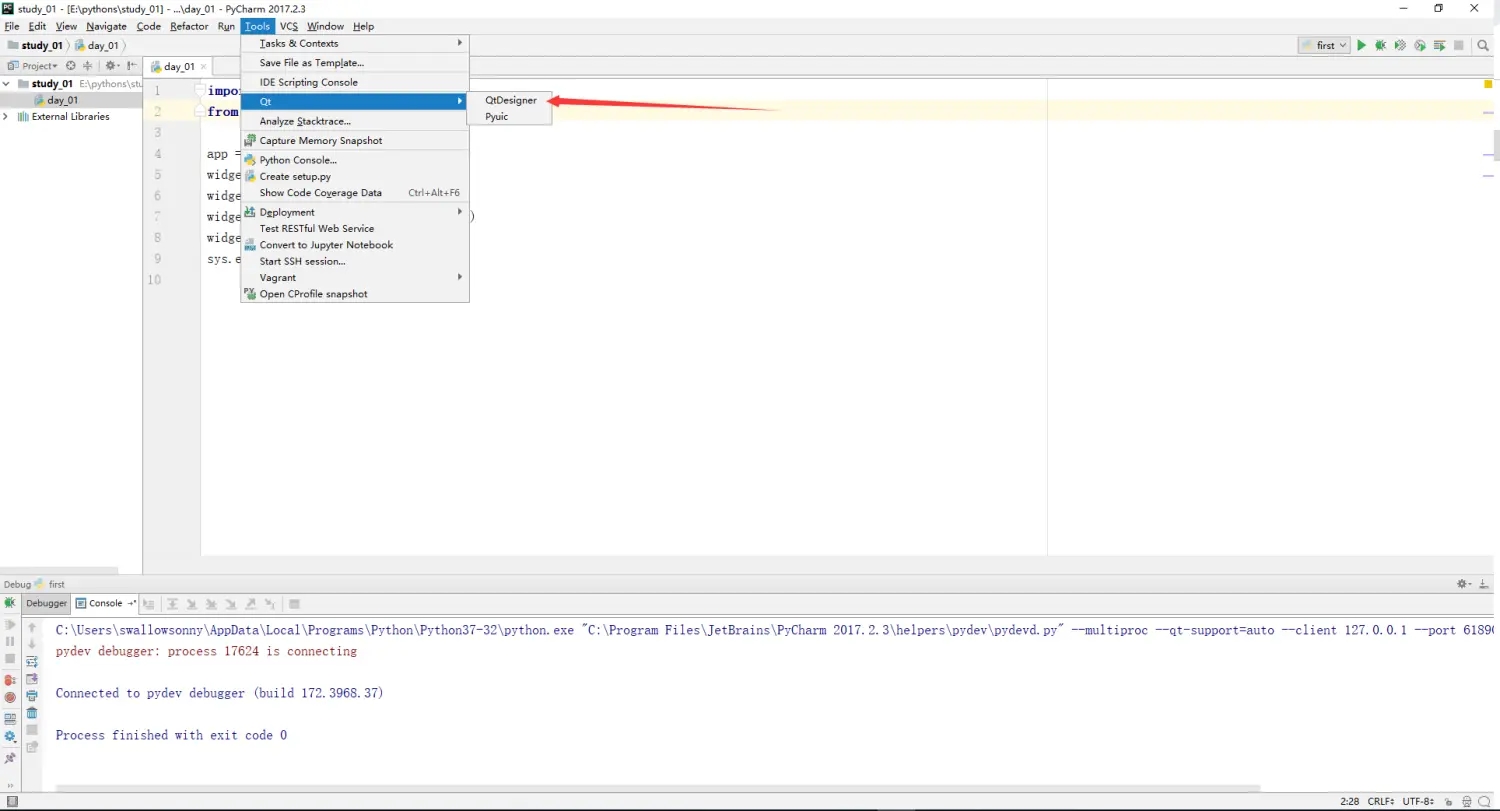Open Search Everywhere magnifier icon
Screen dimensions: 1500x811
[1483, 45]
